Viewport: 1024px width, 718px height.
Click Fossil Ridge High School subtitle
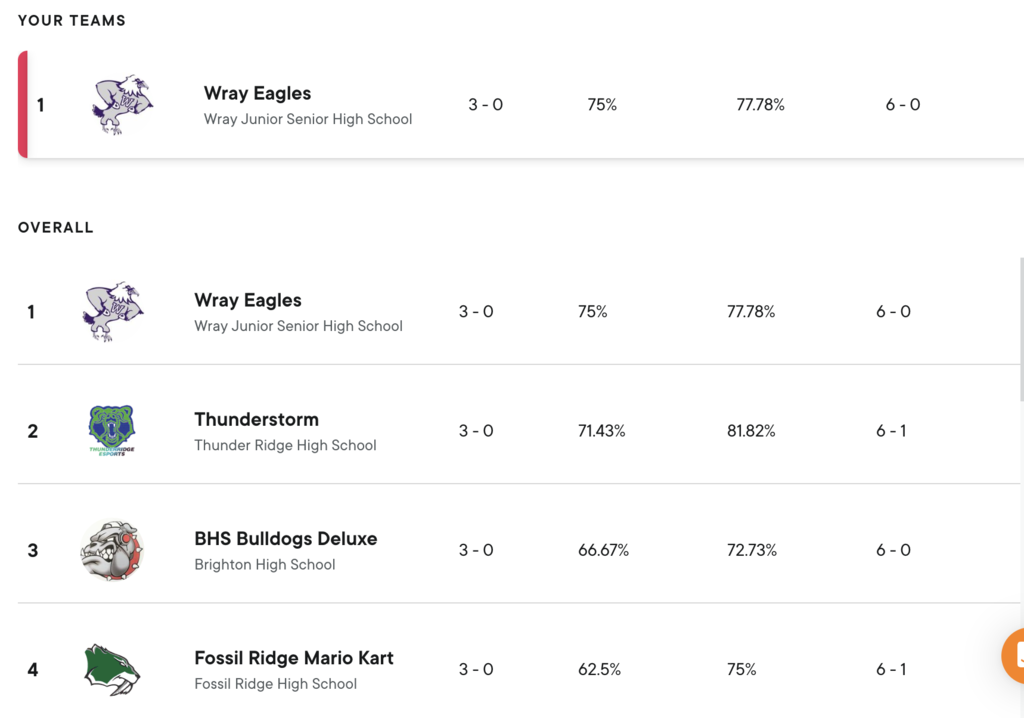[x=275, y=684]
